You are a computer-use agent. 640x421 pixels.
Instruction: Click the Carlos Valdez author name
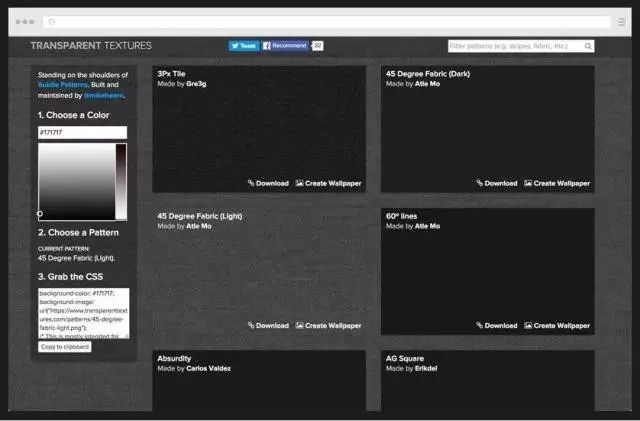click(x=209, y=368)
